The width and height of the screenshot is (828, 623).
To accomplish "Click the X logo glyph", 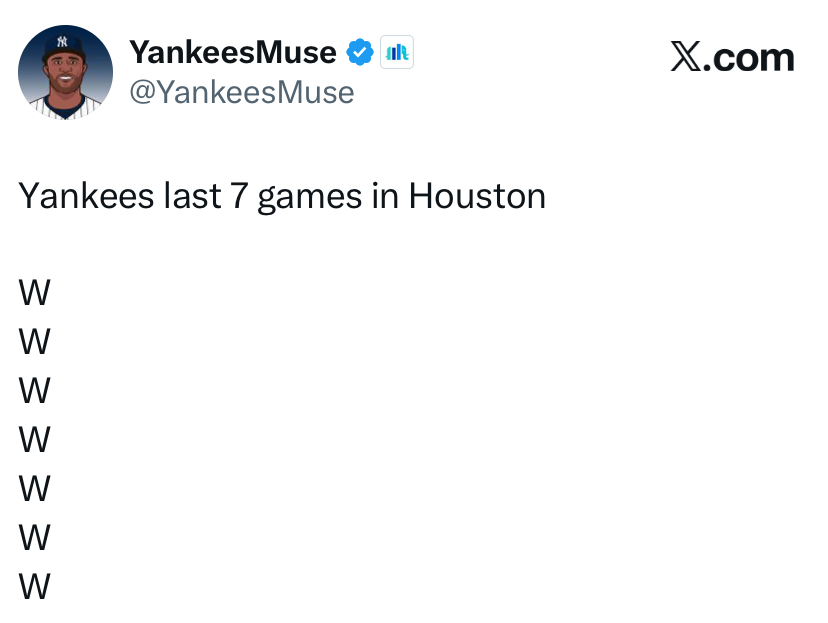I will 685,58.
